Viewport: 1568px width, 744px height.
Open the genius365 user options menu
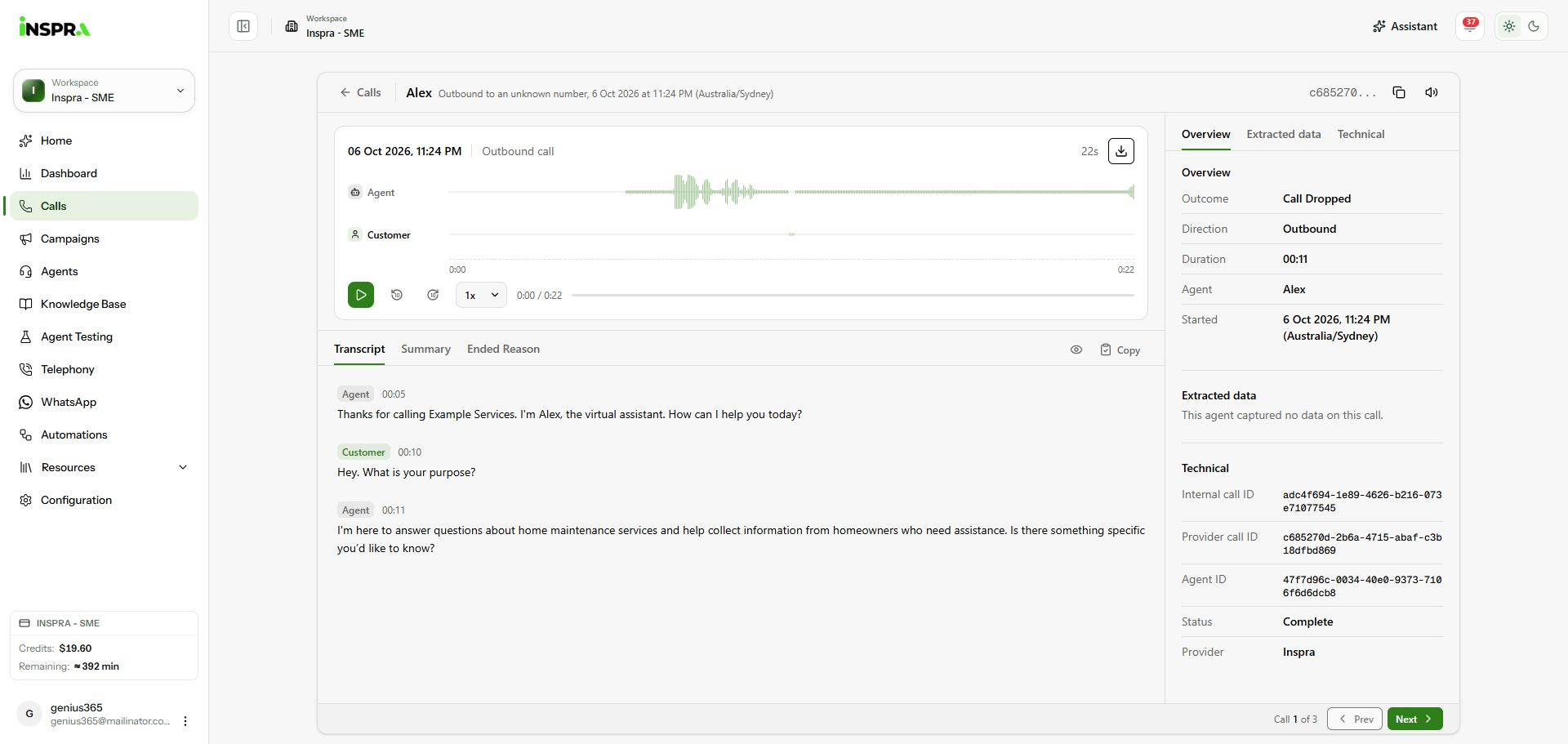(185, 721)
